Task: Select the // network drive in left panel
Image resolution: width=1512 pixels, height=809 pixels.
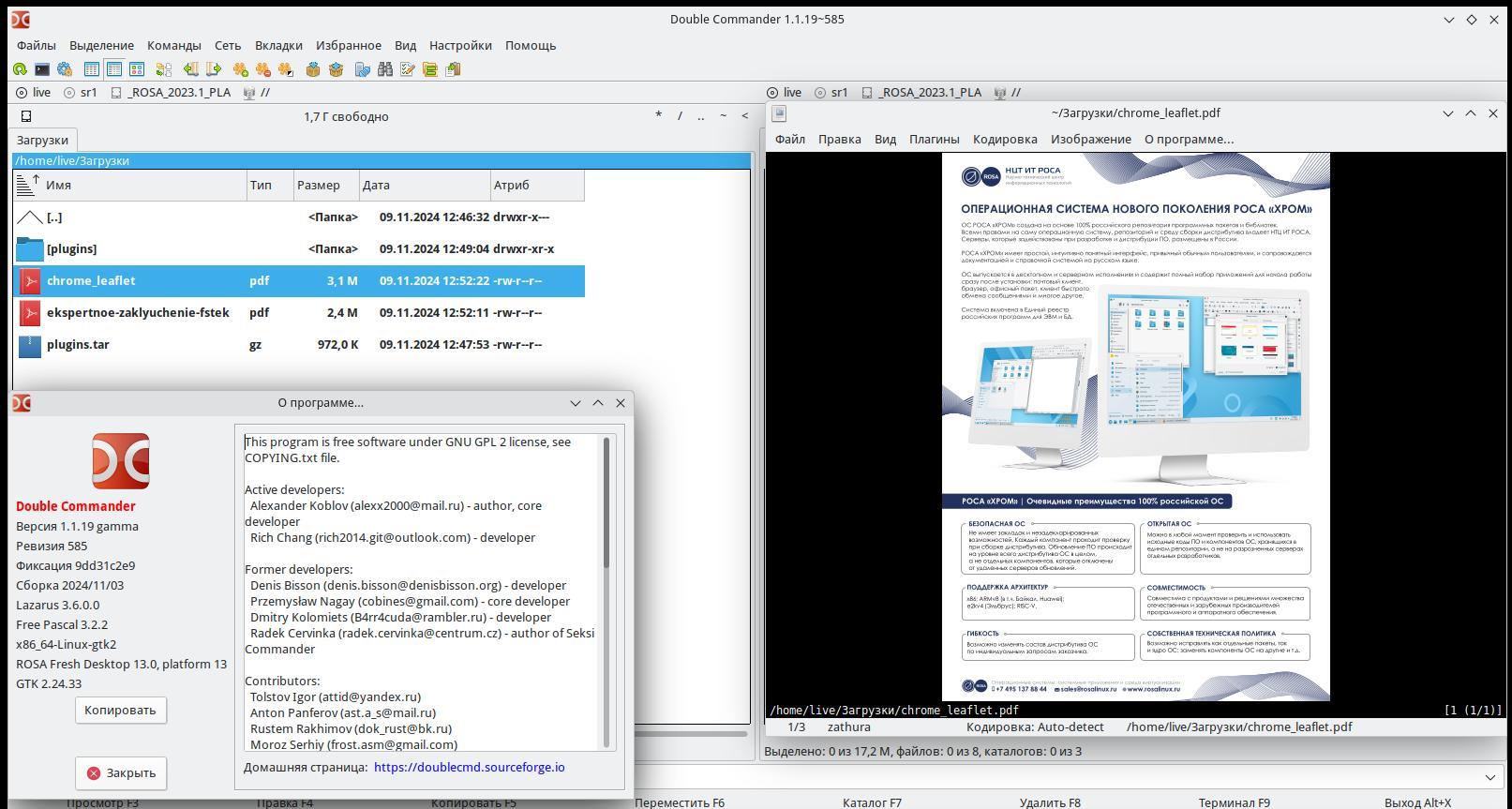Action: (x=257, y=93)
